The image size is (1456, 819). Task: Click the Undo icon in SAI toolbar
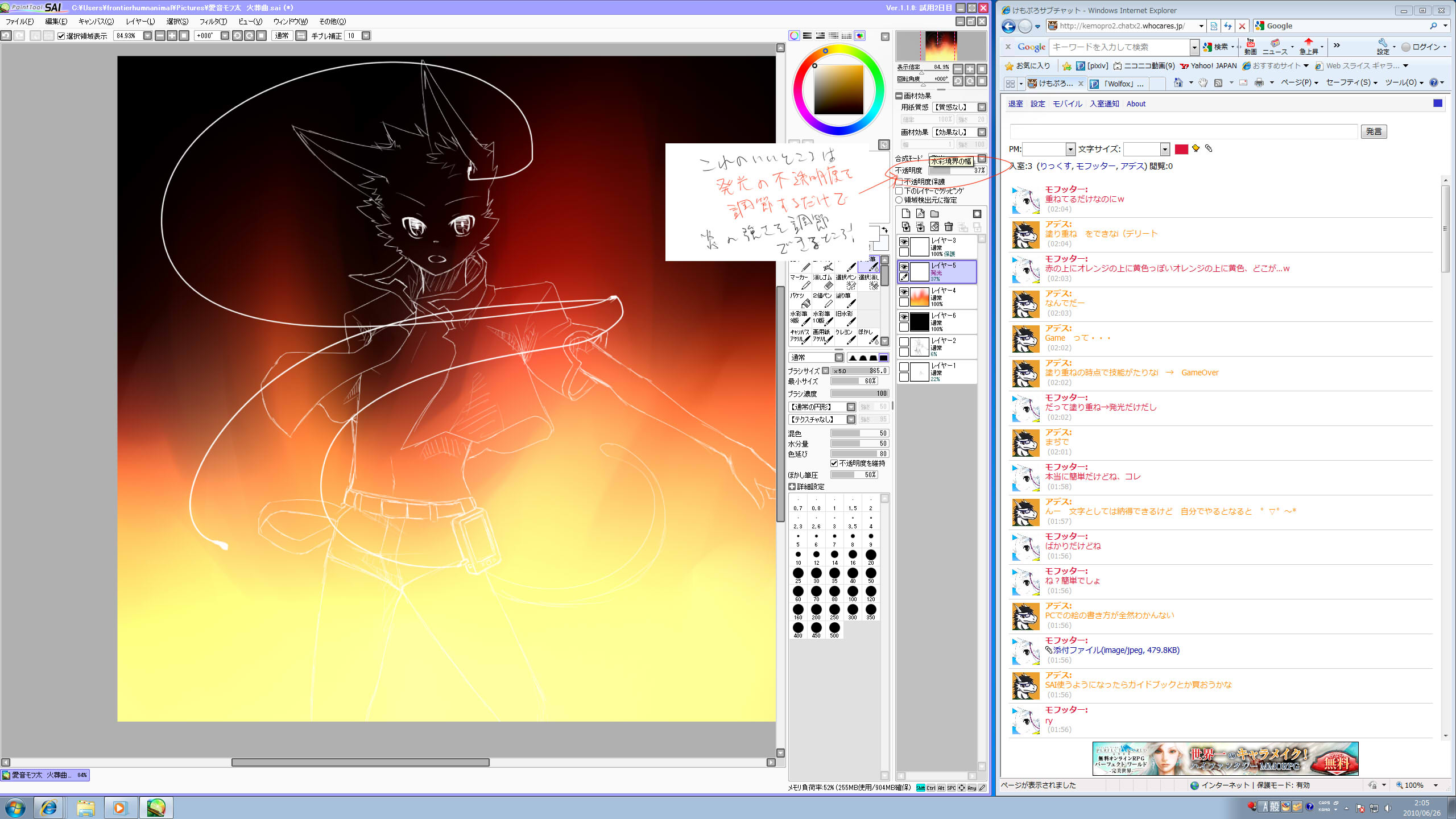pos(6,35)
